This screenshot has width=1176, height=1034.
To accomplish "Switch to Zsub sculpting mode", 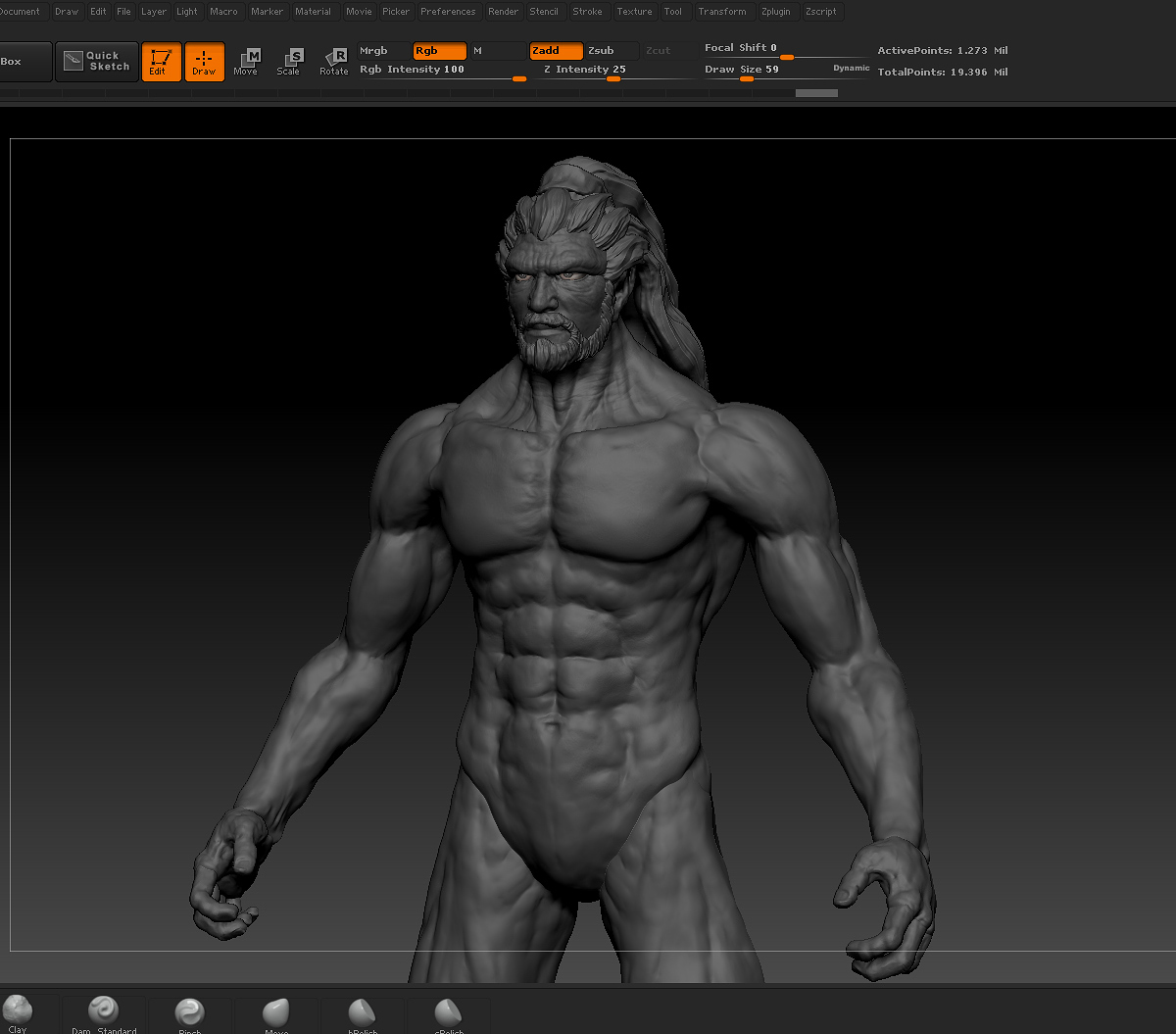I will (612, 51).
